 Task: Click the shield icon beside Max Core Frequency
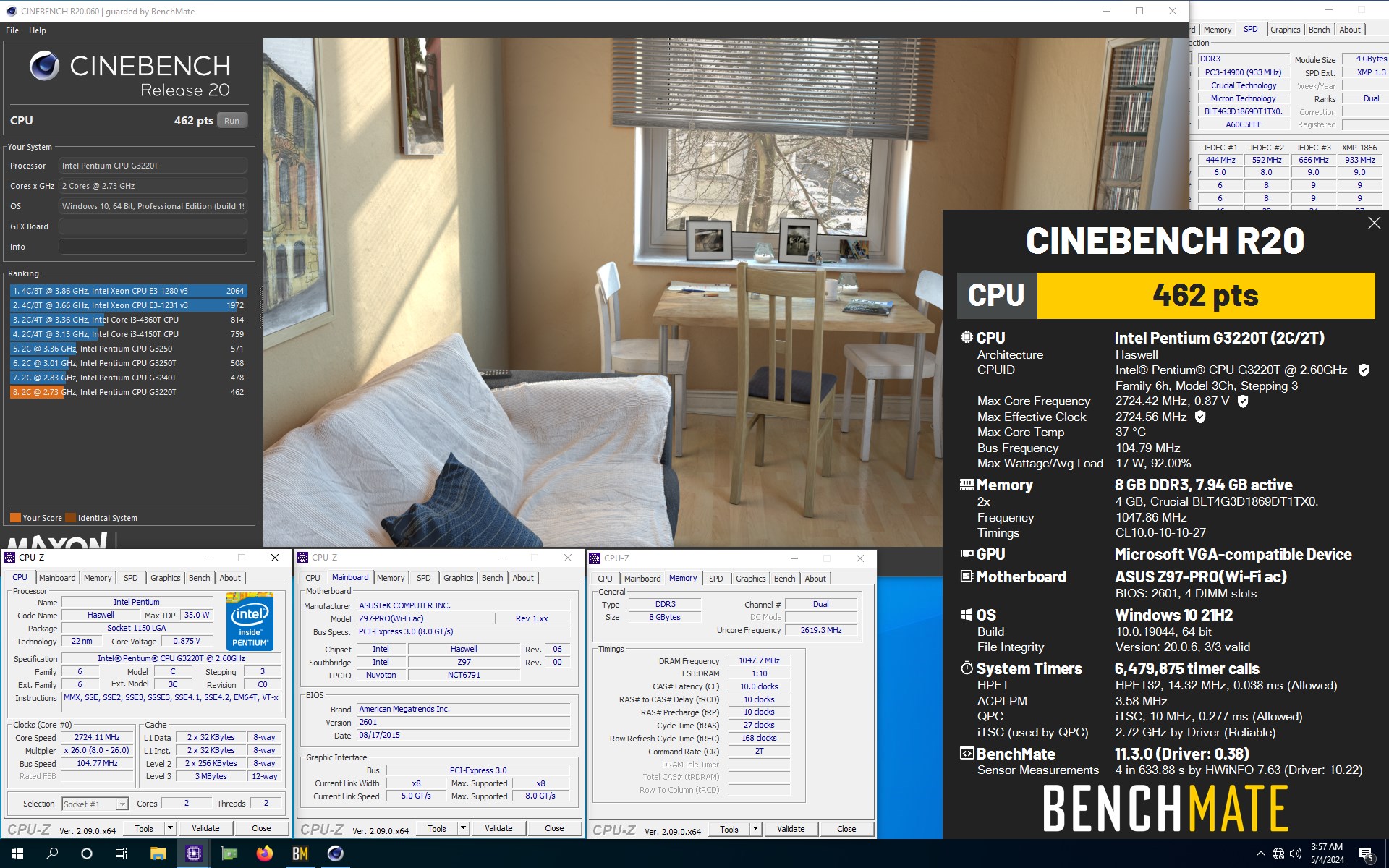click(1243, 401)
